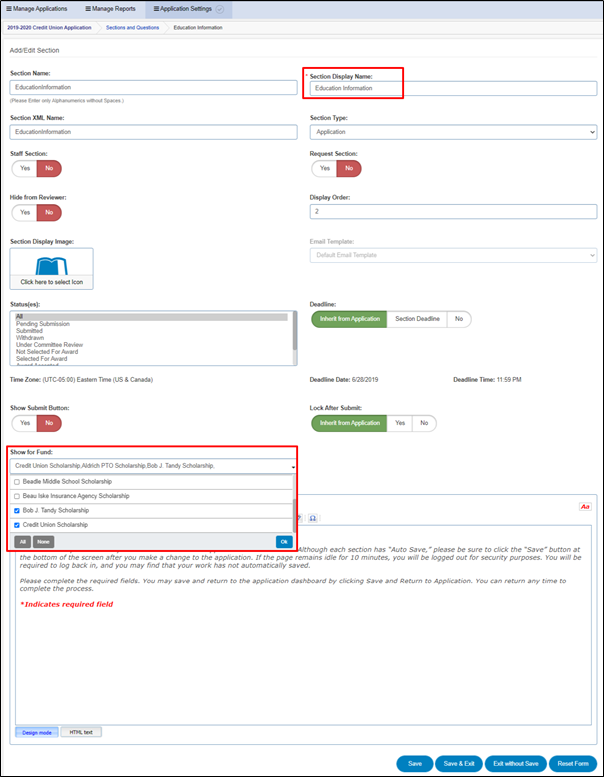The height and width of the screenshot is (777, 604).
Task: Expand the Section Type dropdown
Action: (453, 131)
